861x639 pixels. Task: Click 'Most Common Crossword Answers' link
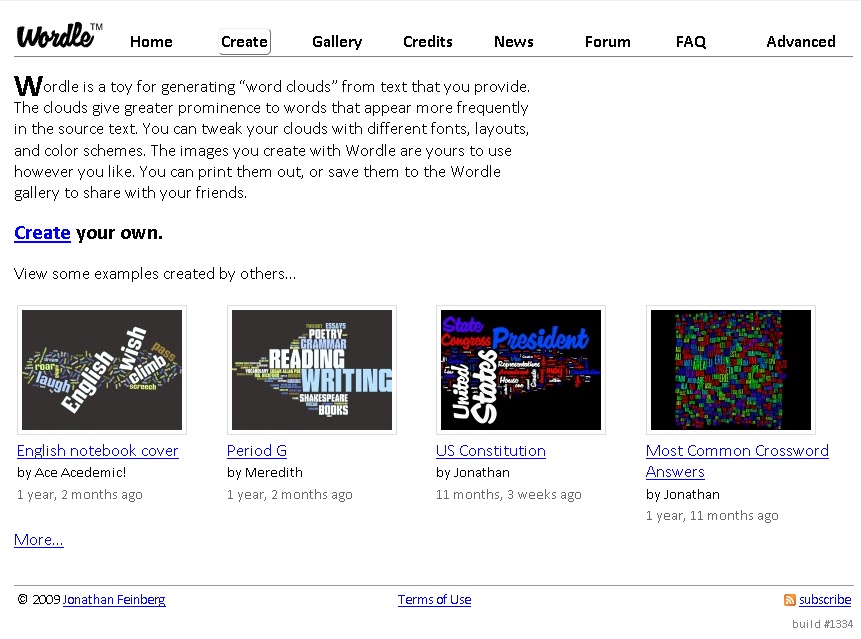click(737, 461)
